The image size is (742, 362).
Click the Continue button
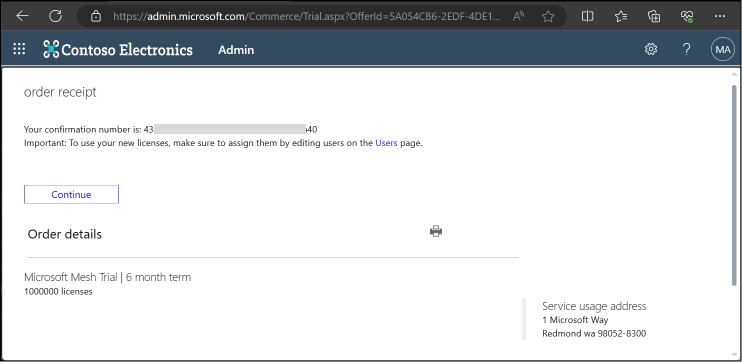click(71, 194)
